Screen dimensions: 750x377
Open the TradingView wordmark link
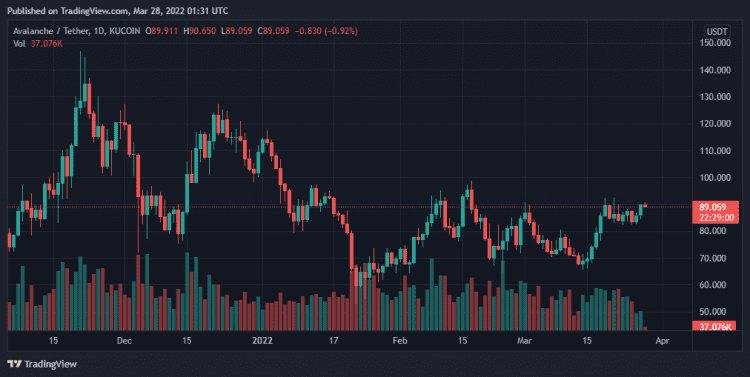pos(50,364)
